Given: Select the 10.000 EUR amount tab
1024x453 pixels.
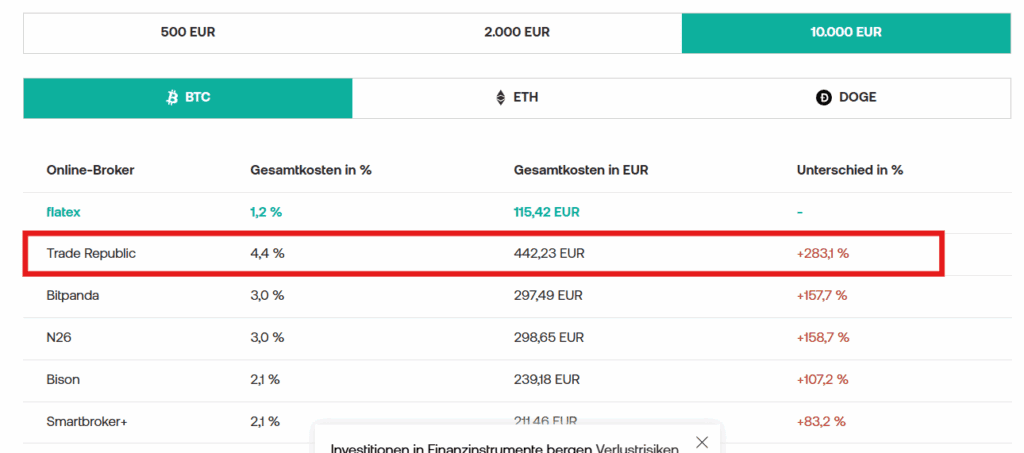Looking at the screenshot, I should click(x=846, y=32).
